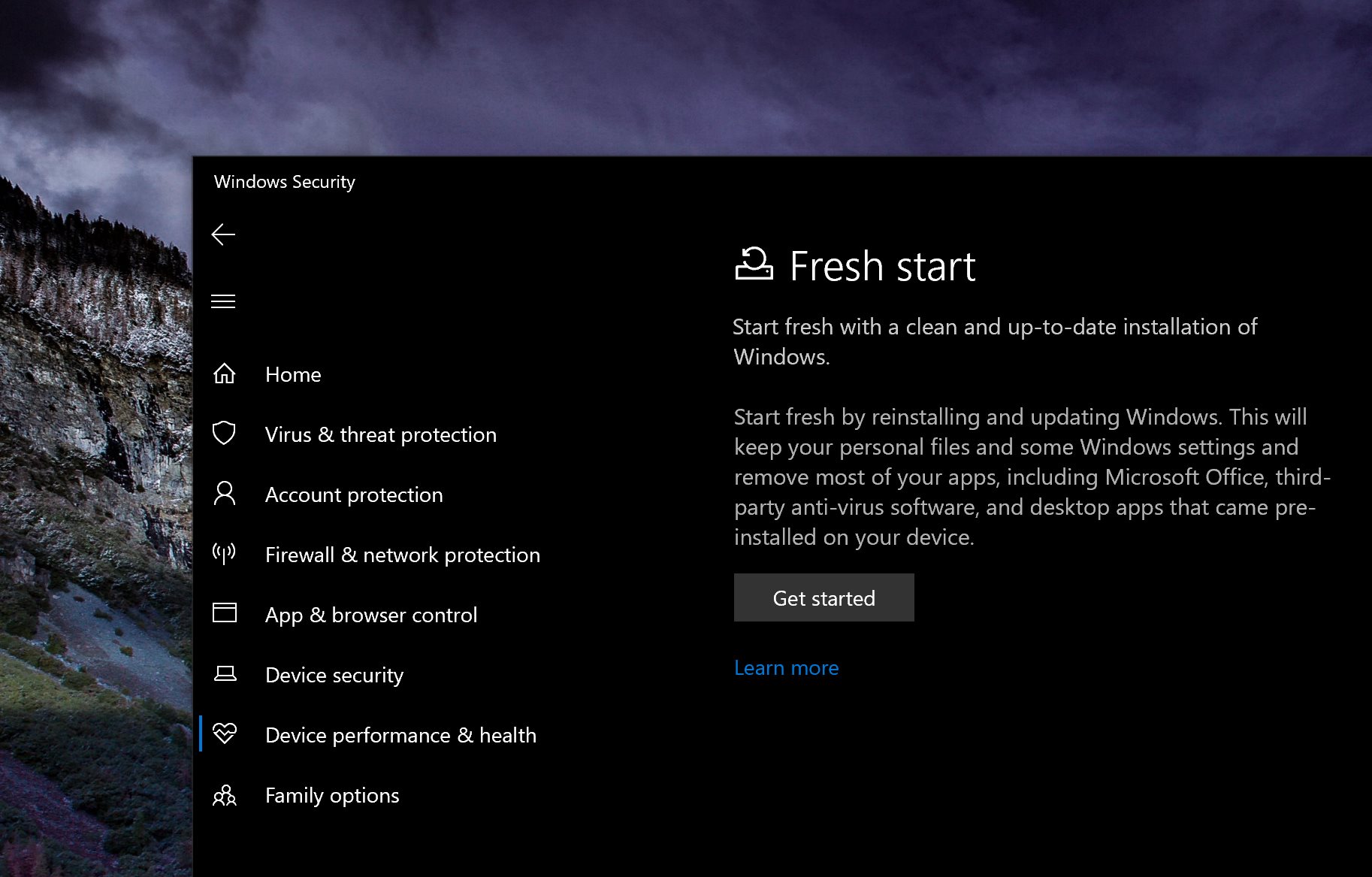Image resolution: width=1372 pixels, height=877 pixels.
Task: Open Virus & threat protection
Action: pyautogui.click(x=381, y=434)
